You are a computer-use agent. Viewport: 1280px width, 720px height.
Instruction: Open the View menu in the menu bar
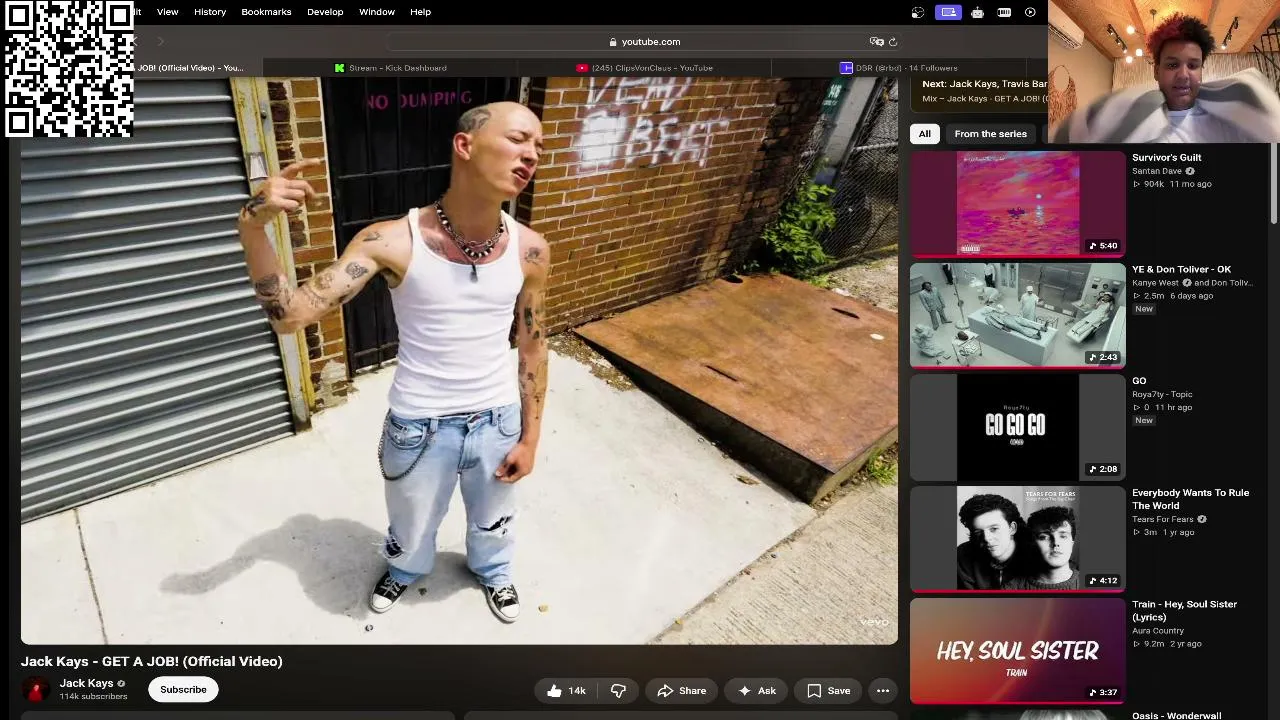pyautogui.click(x=167, y=12)
